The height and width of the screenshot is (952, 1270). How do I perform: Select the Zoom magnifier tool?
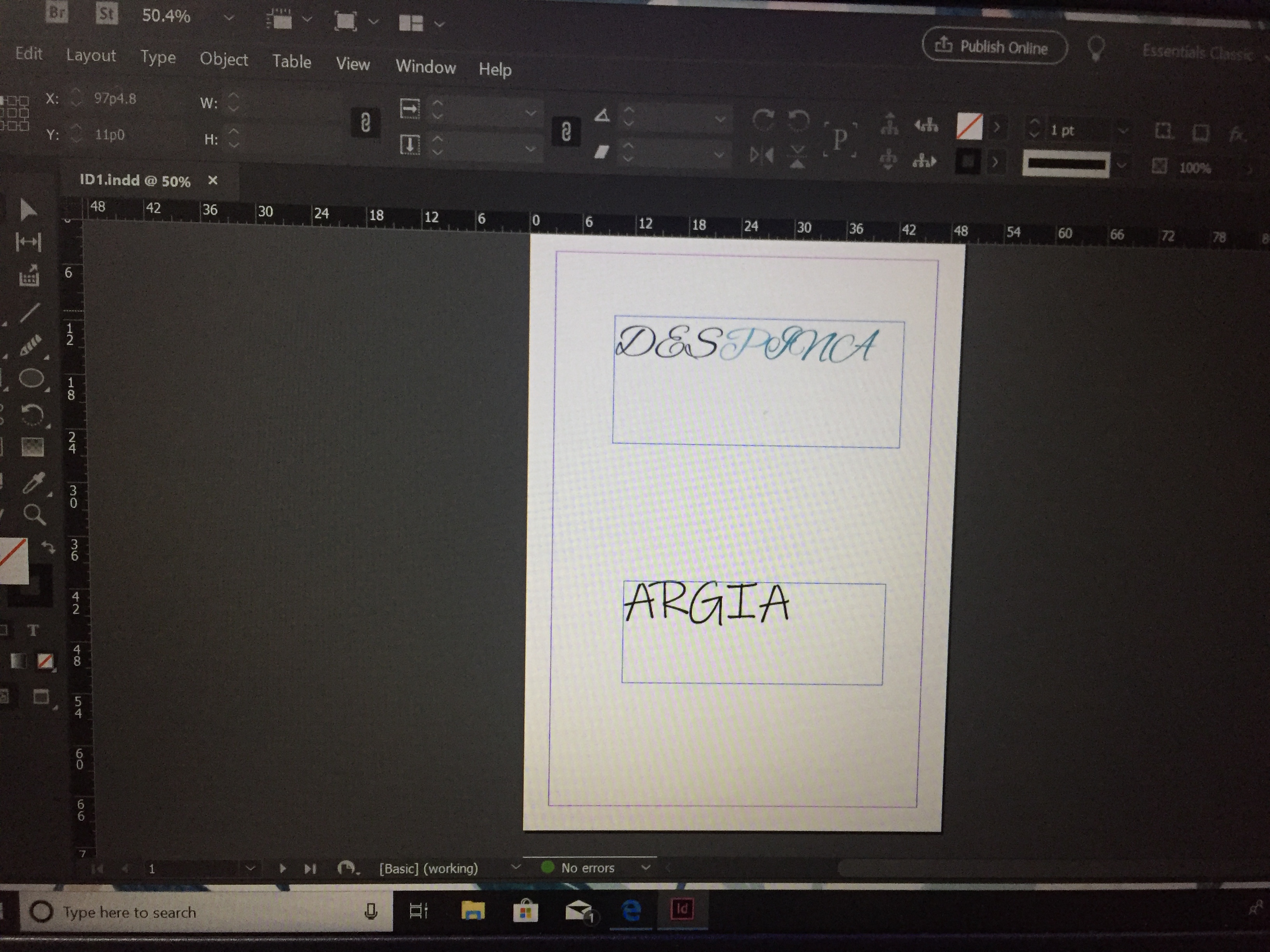tap(34, 515)
